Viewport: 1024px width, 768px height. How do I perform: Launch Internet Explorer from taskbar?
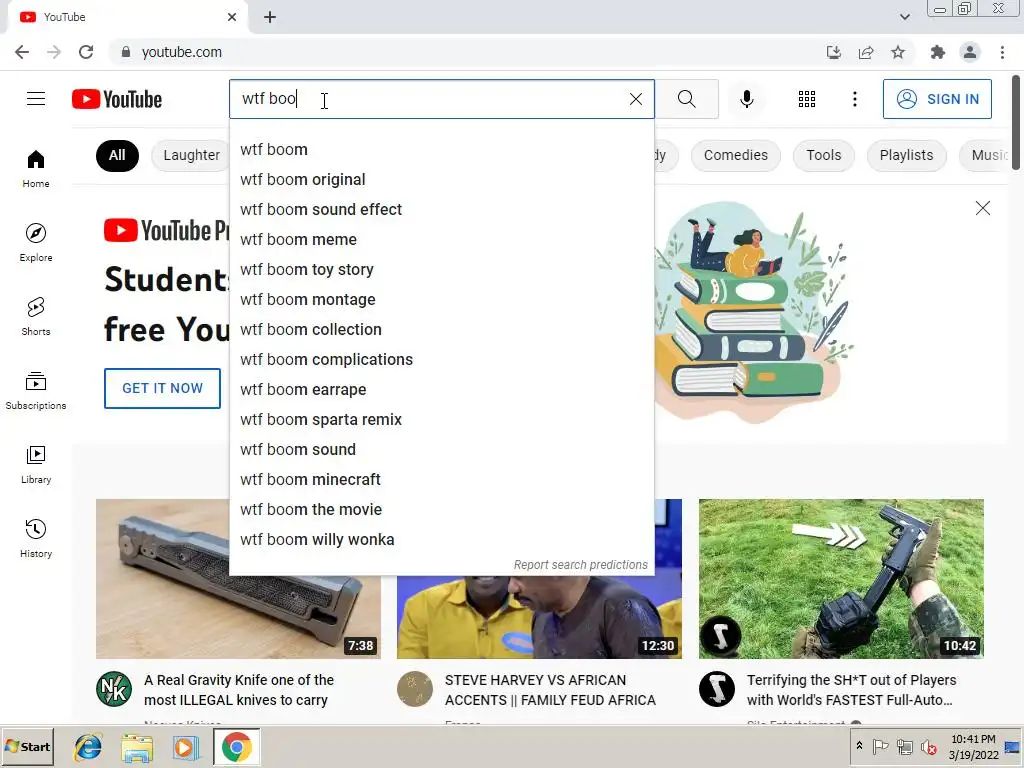click(x=88, y=747)
